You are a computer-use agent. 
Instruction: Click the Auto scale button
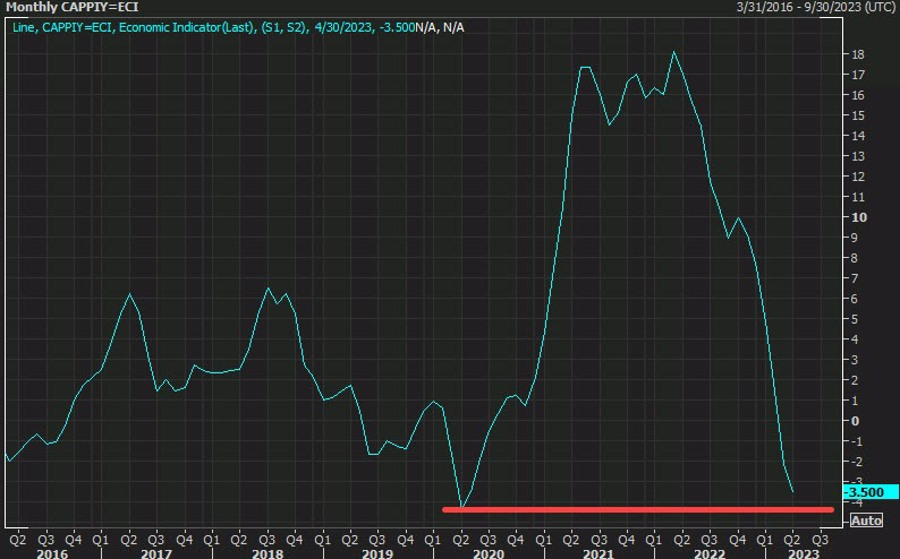click(866, 521)
